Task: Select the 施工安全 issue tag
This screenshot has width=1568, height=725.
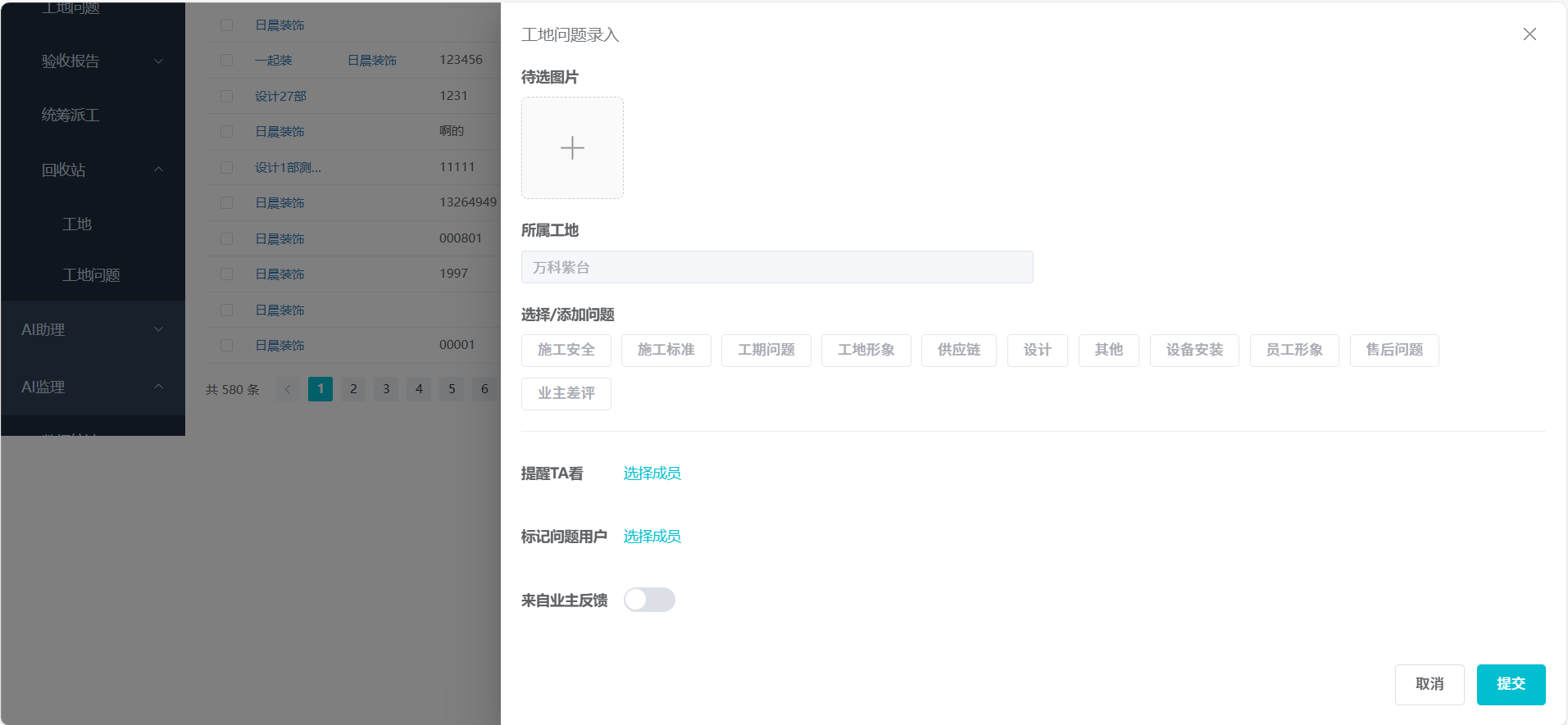Action: click(566, 350)
